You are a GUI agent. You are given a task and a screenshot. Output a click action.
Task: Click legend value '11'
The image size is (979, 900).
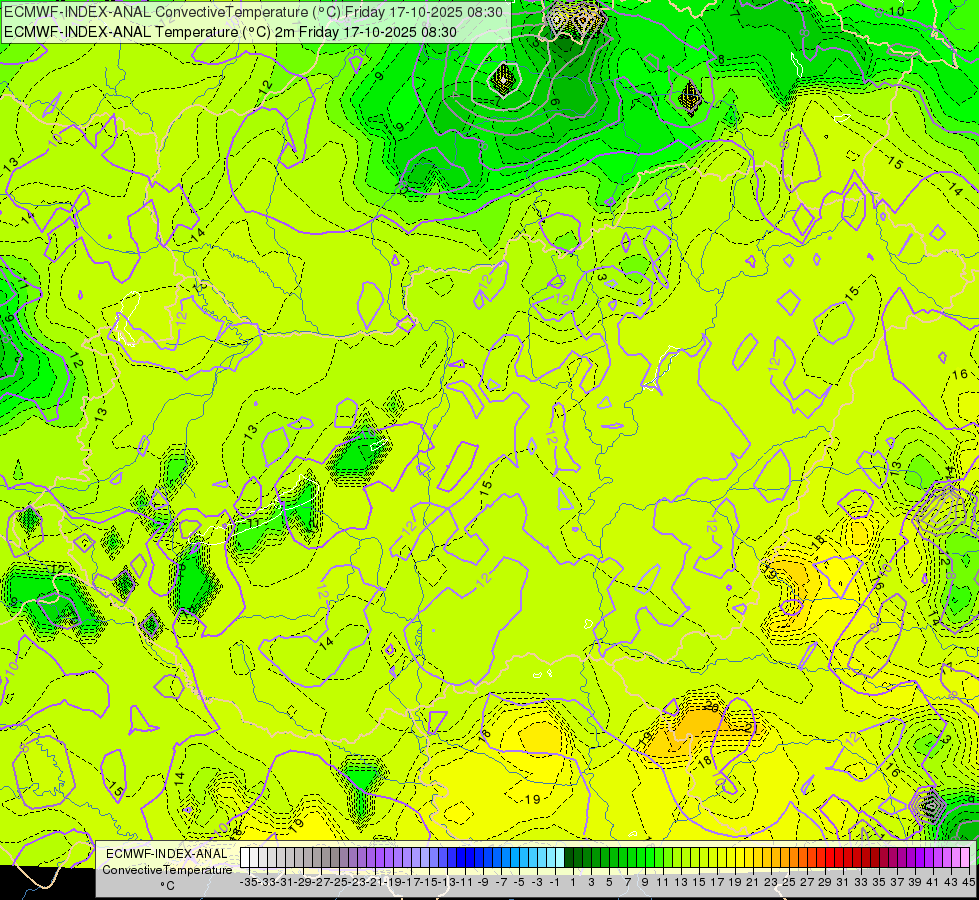(x=663, y=883)
